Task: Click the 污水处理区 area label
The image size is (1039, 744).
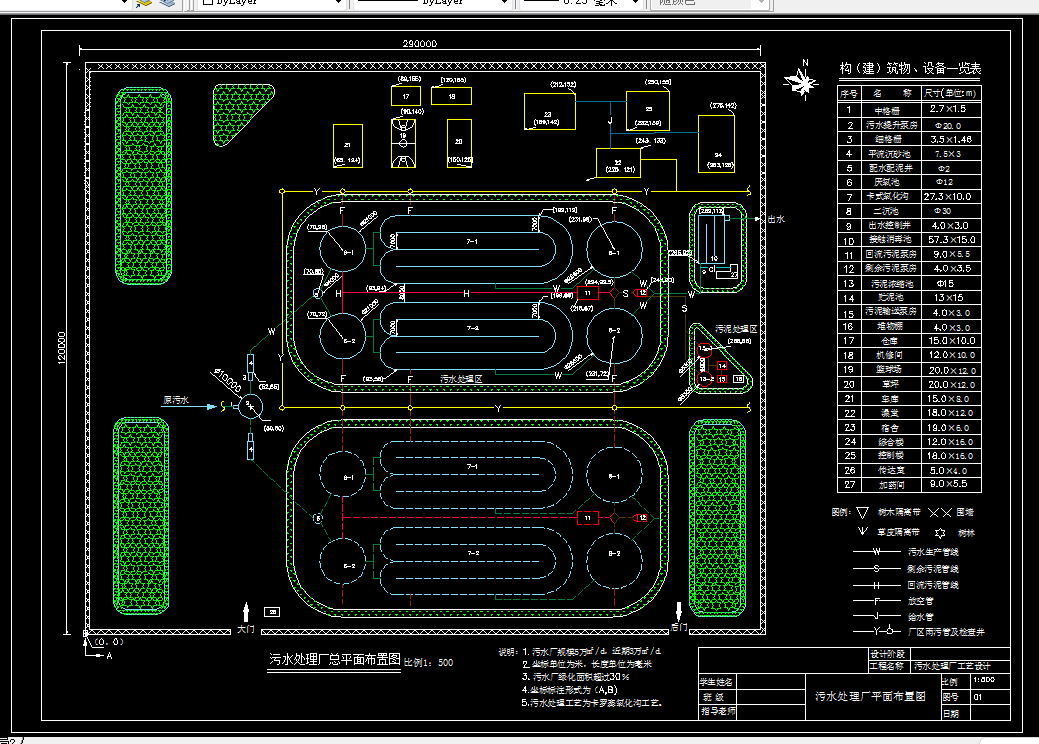Action: point(461,379)
